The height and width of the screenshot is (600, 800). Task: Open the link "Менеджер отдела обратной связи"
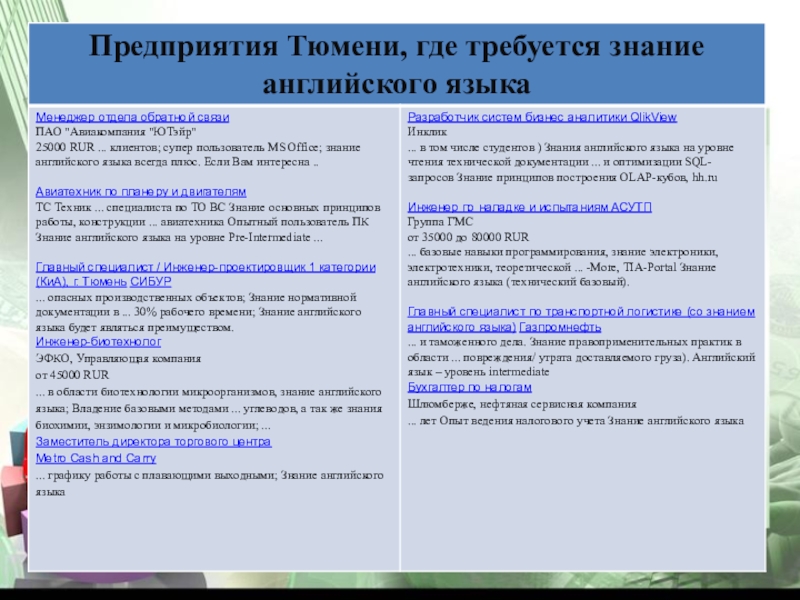tap(132, 117)
